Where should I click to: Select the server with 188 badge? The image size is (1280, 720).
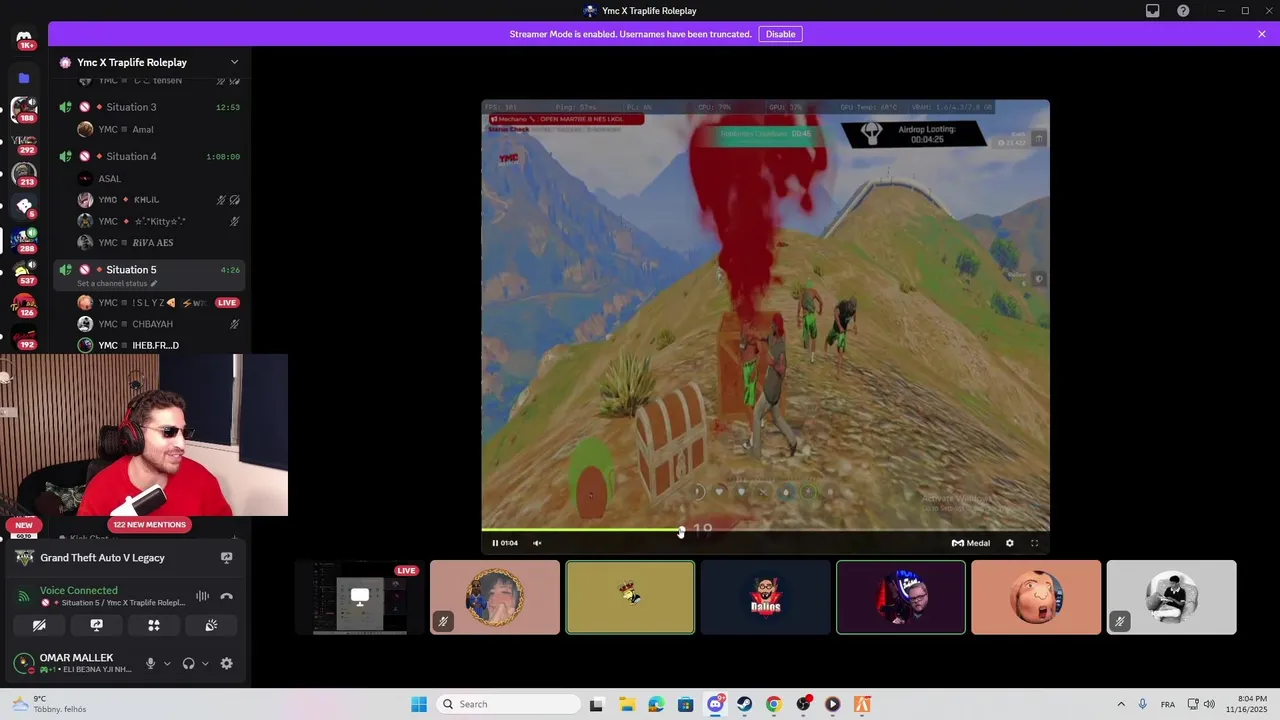24,109
